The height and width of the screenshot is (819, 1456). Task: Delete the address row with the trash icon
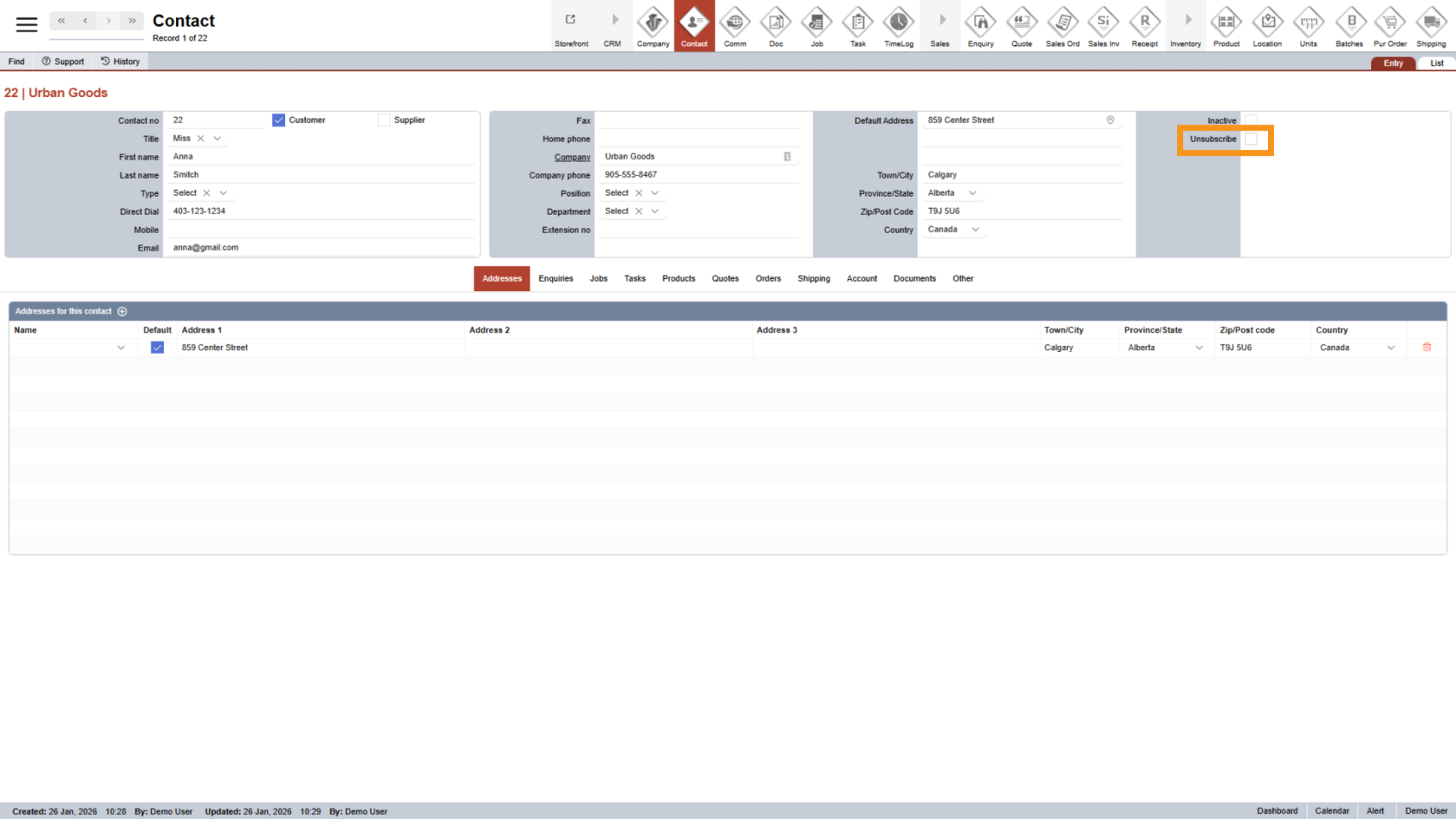(x=1427, y=347)
